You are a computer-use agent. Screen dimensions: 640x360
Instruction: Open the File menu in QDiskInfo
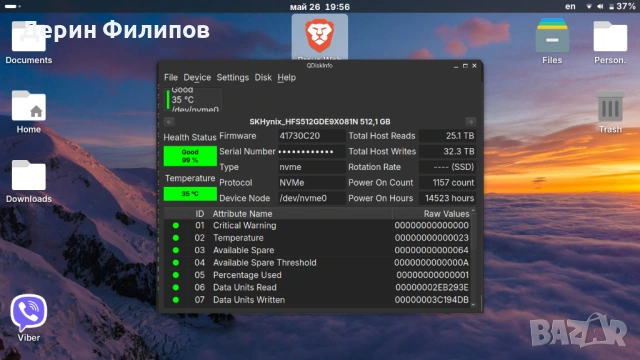click(171, 77)
